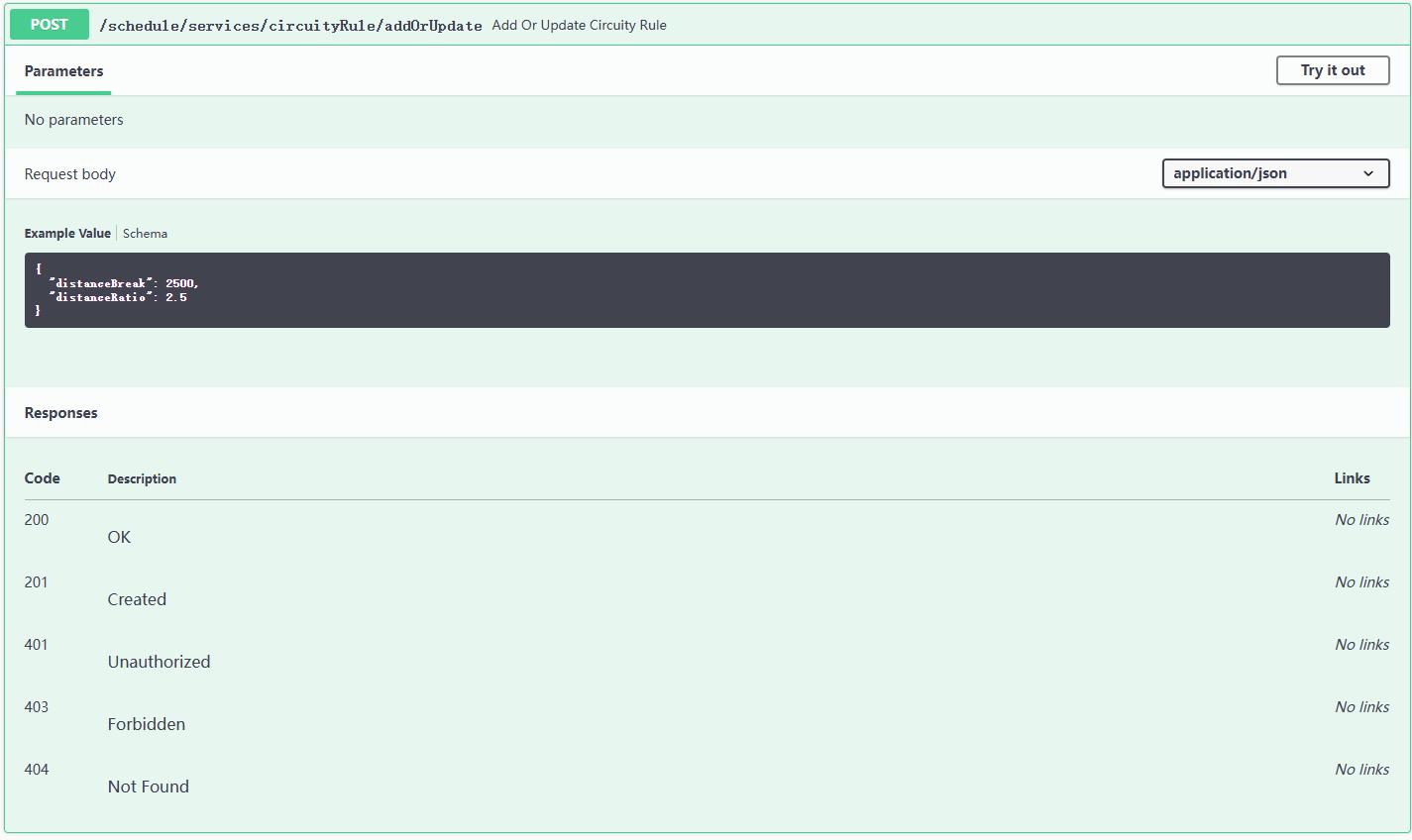Click the distanceBreak line in the example JSON
Viewport: 1412px width, 840px height.
[x=124, y=283]
